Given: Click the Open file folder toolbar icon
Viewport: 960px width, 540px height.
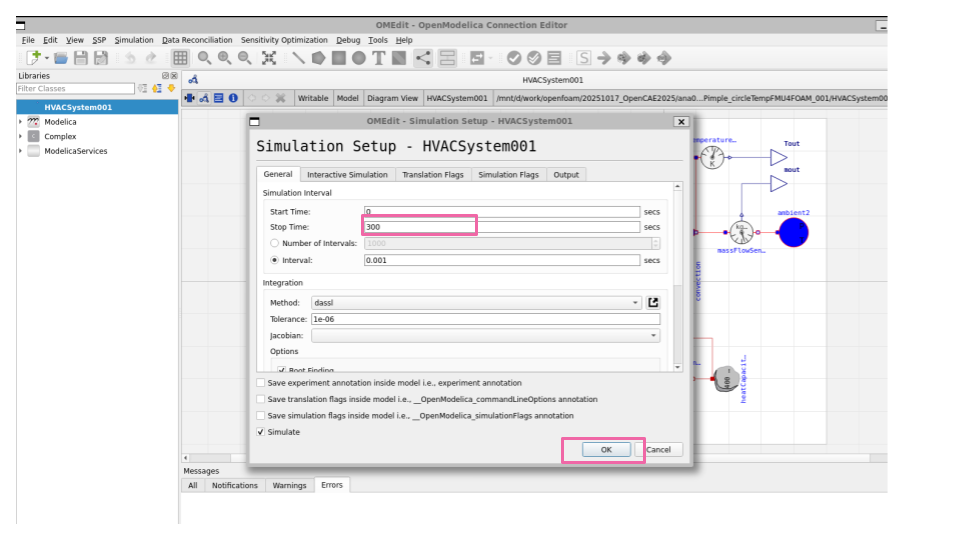Looking at the screenshot, I should (61, 58).
